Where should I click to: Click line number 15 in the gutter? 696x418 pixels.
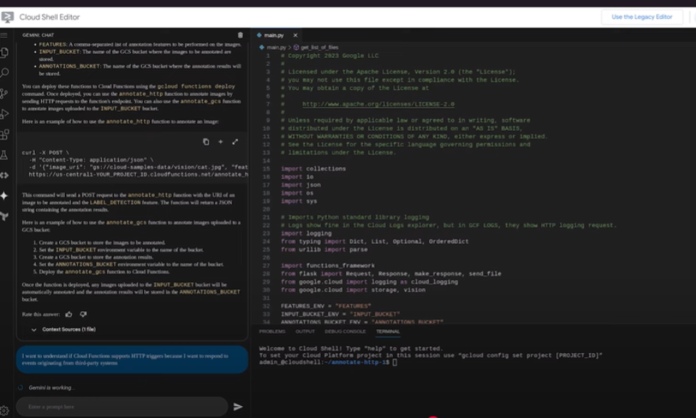click(266, 169)
